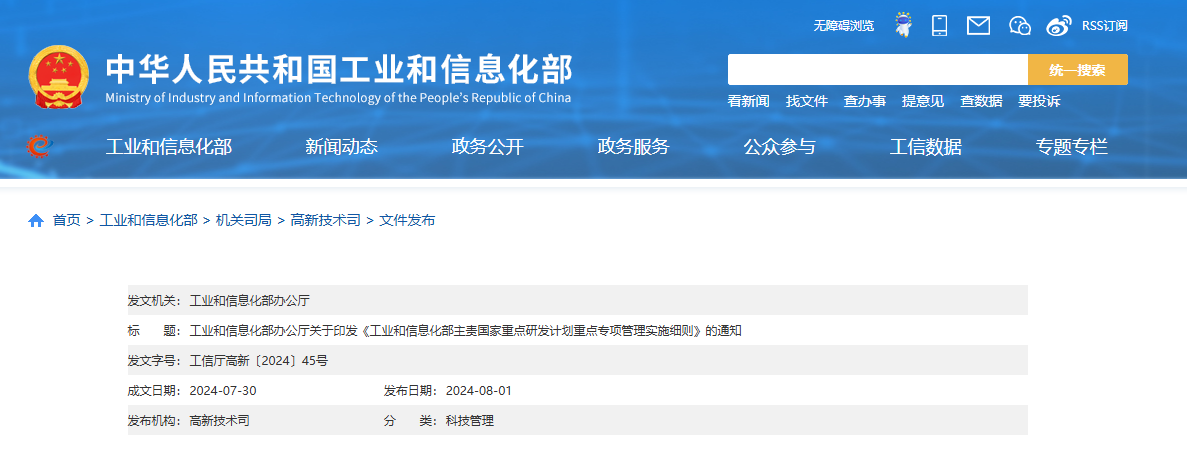Click the 统一搜索 button

1077,70
